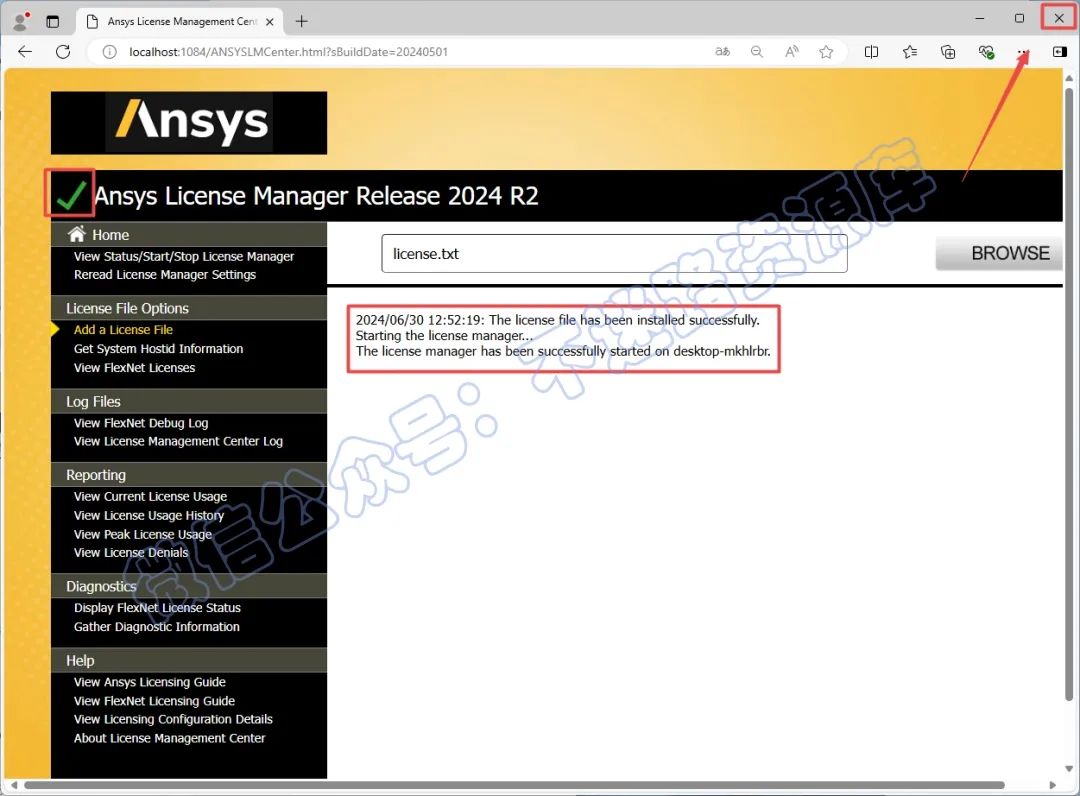This screenshot has width=1080, height=796.
Task: Click the scroll down arrow
Action: click(x=1069, y=768)
